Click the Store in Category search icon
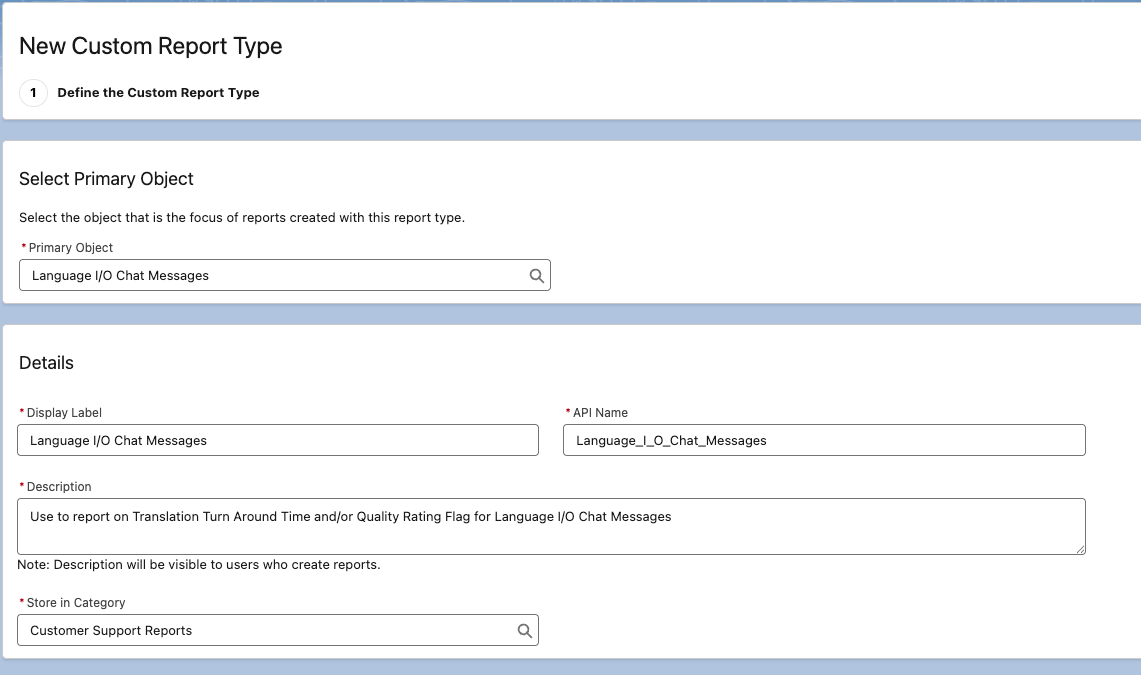The image size is (1141, 675). point(525,631)
